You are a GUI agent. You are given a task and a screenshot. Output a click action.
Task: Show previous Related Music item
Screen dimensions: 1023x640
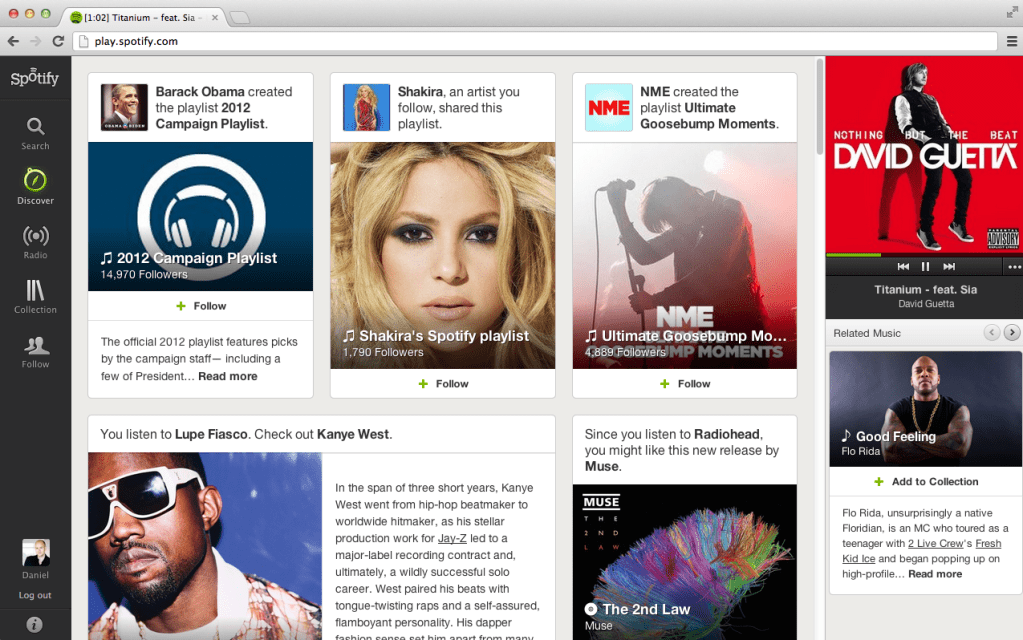tap(992, 333)
